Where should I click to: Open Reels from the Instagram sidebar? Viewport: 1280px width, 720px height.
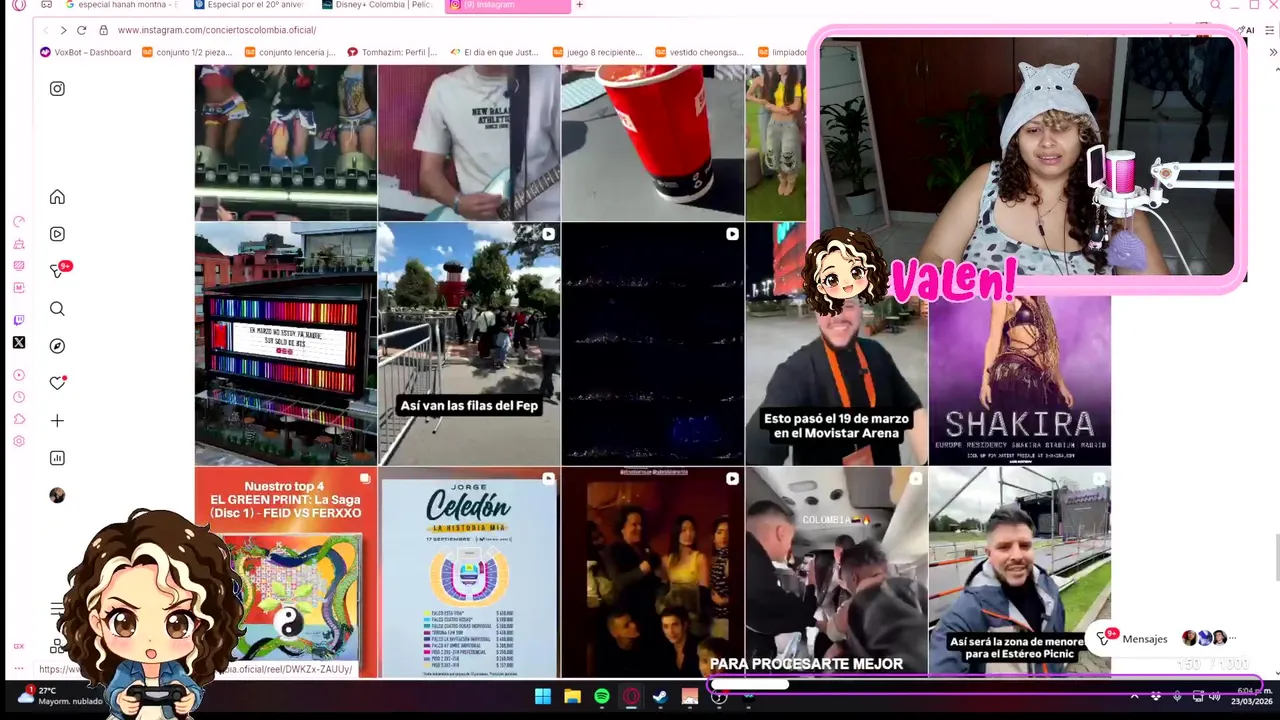tap(57, 234)
